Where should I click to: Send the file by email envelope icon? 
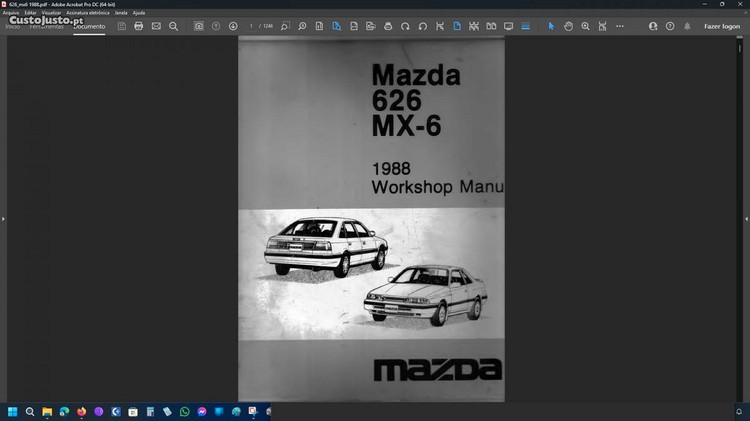(156, 26)
